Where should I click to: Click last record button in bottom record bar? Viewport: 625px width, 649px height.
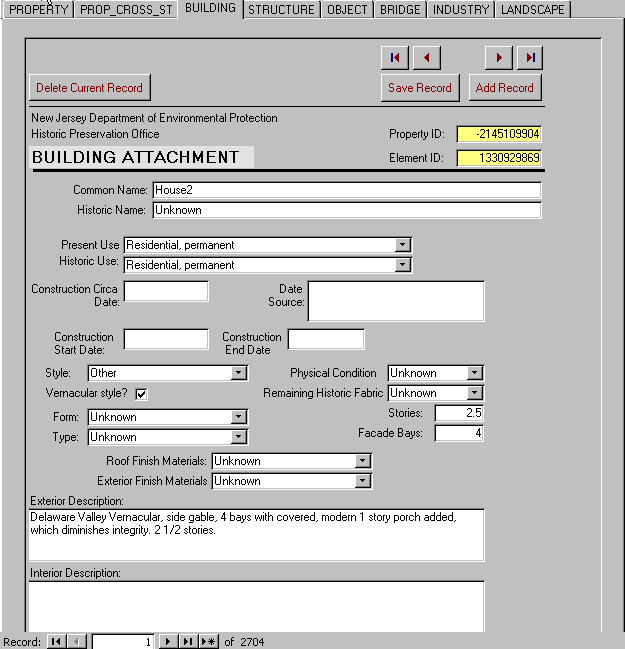tap(188, 642)
